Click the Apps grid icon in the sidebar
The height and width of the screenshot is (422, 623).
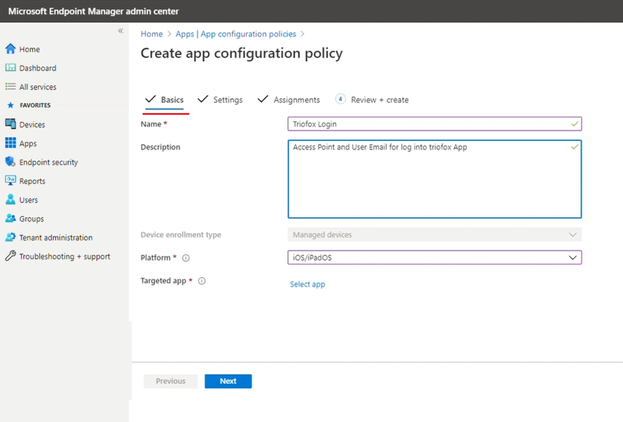click(x=11, y=143)
